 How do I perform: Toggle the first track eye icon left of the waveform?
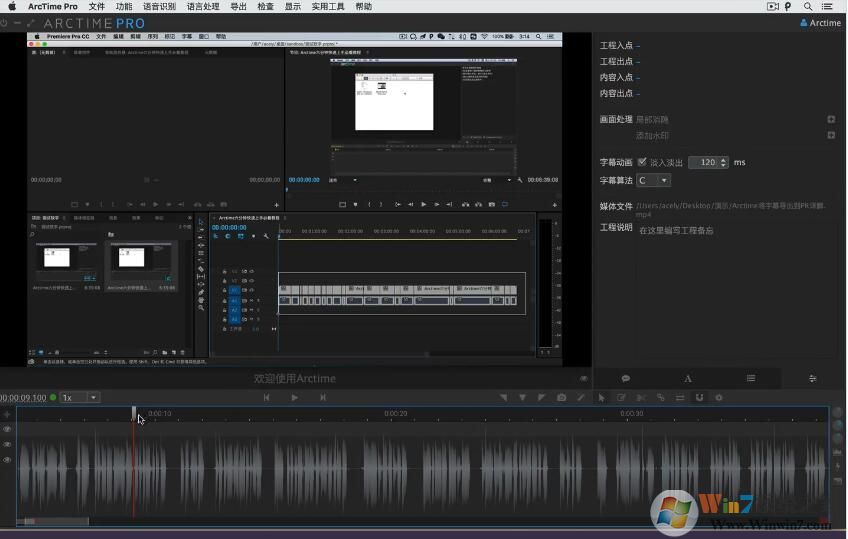(x=7, y=429)
